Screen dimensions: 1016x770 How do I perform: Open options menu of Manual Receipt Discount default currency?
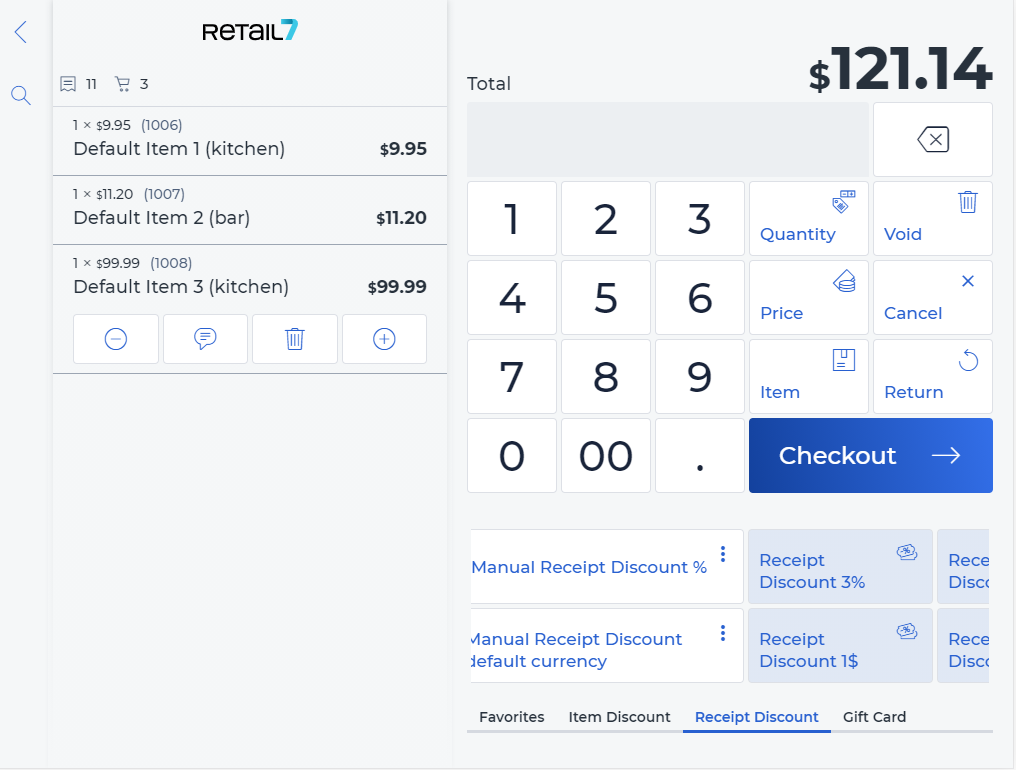723,633
